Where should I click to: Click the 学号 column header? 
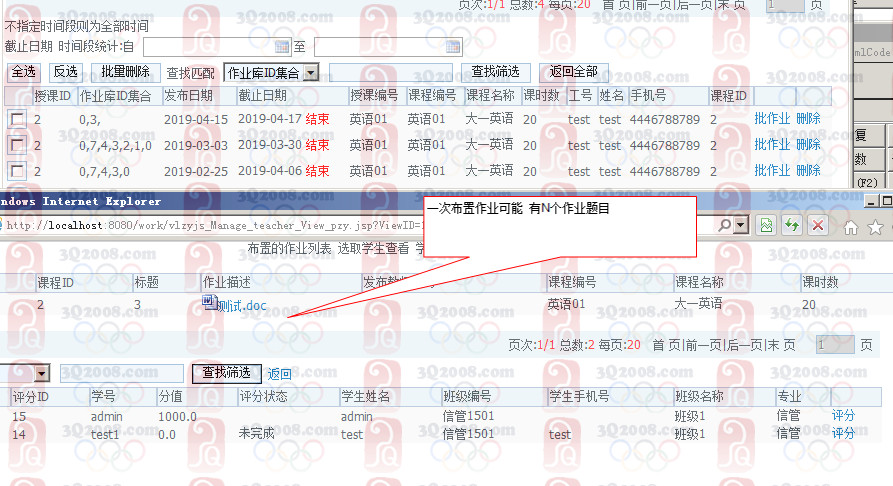point(103,396)
